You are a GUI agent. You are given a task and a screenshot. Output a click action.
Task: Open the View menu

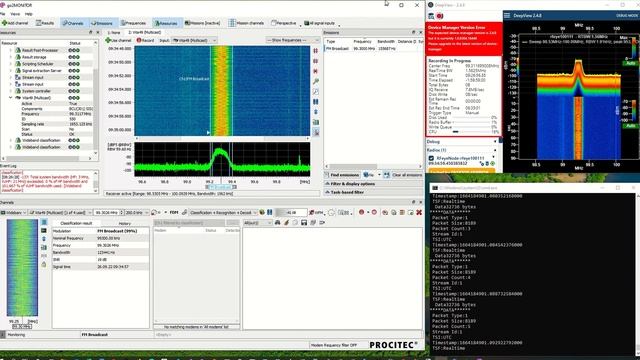pyautogui.click(x=15, y=14)
